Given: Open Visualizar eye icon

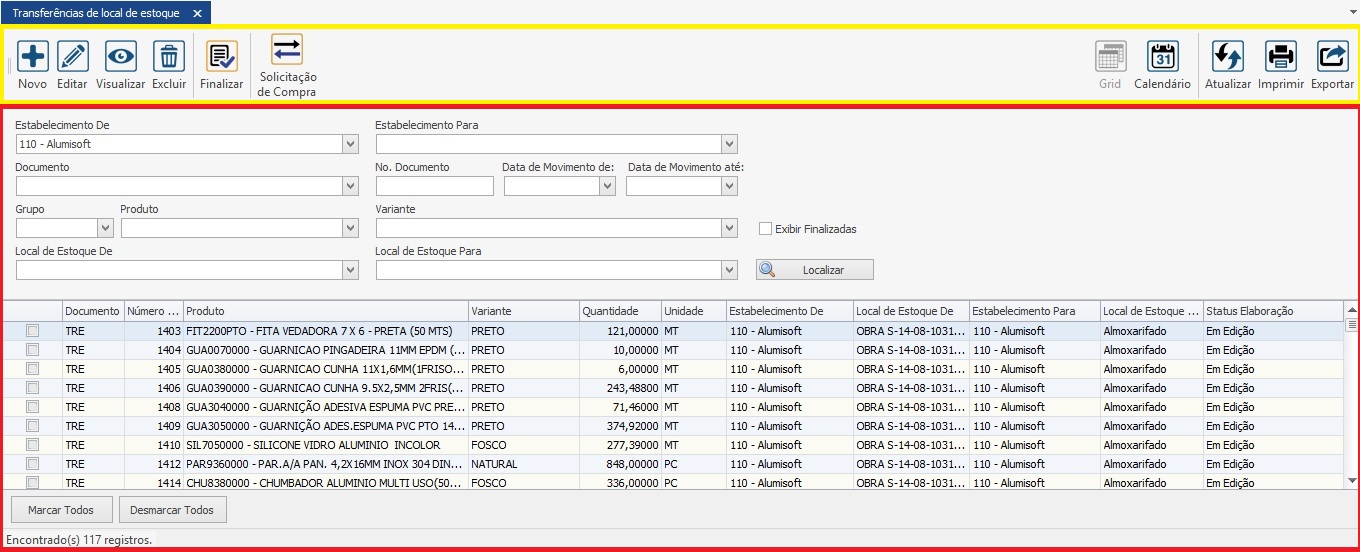Looking at the screenshot, I should pyautogui.click(x=121, y=56).
